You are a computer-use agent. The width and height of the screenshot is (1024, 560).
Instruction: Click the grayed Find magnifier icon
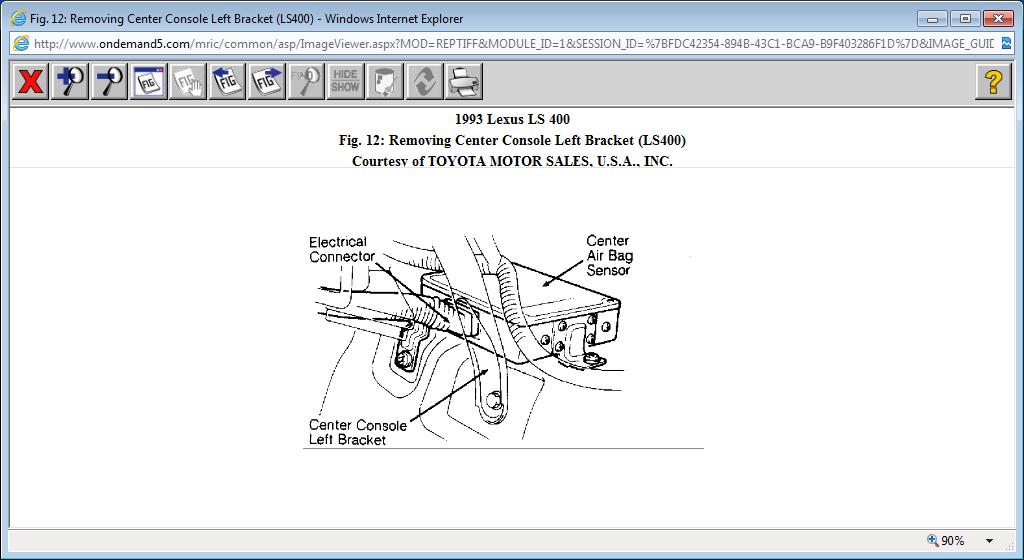pos(306,82)
